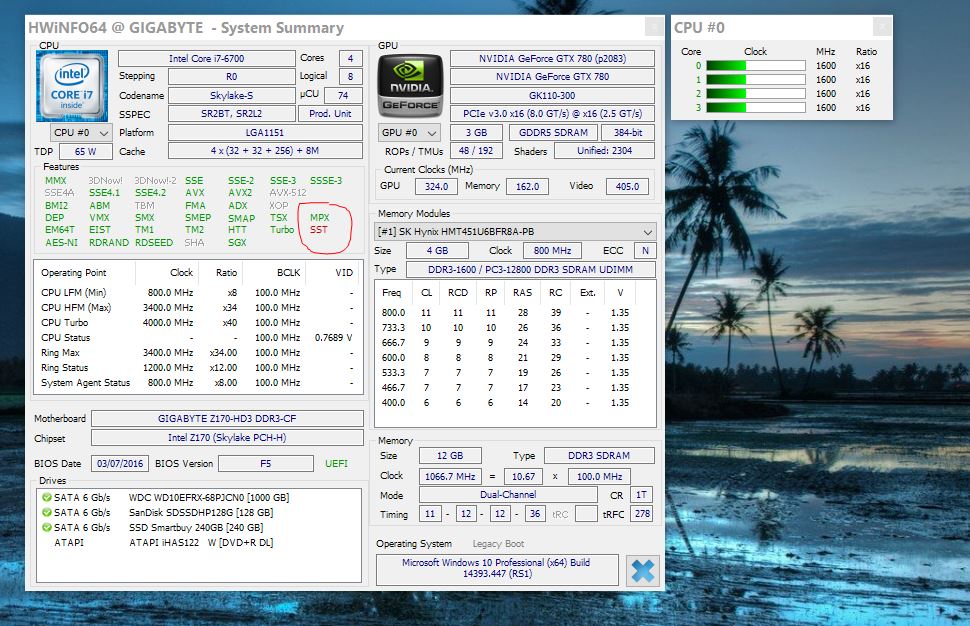
Task: Click the GPU clock 324.0 field
Action: [x=436, y=186]
